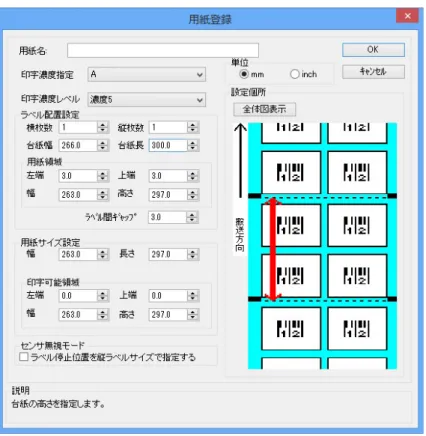Click 印字可能領域 高さ 297.0 field
The image size is (426, 436).
point(168,315)
